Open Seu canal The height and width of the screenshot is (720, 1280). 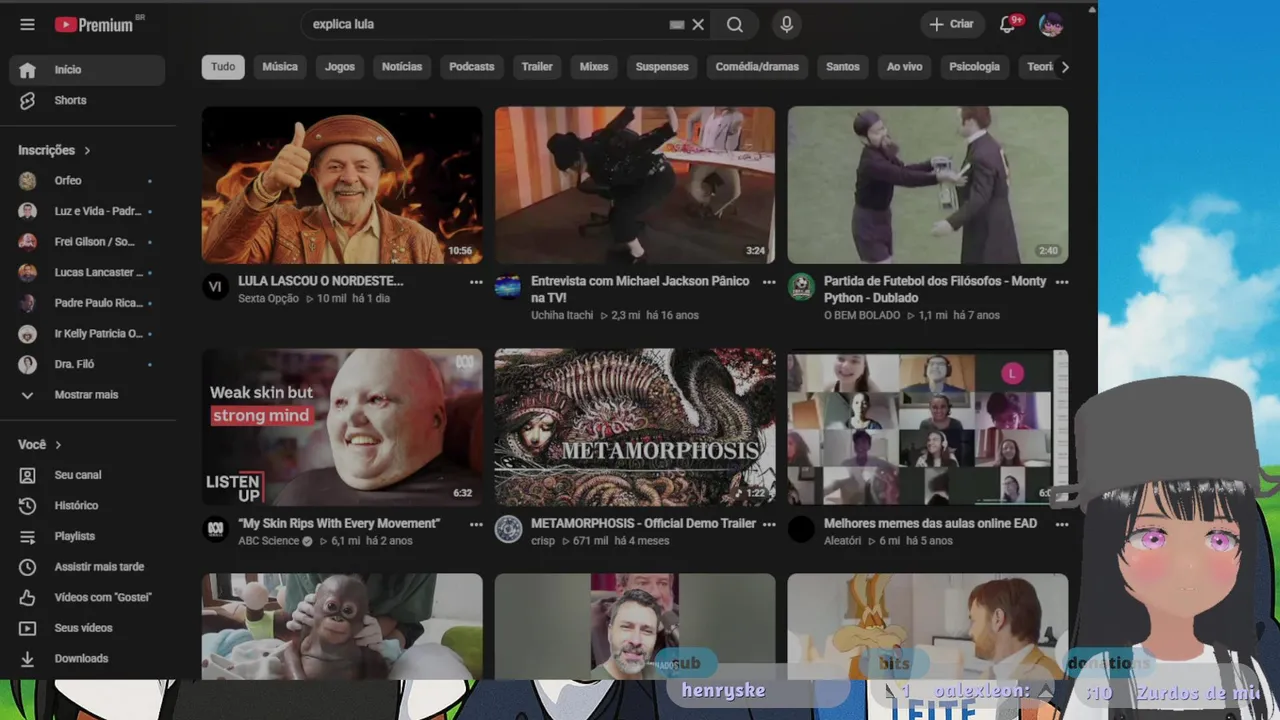click(x=87, y=475)
